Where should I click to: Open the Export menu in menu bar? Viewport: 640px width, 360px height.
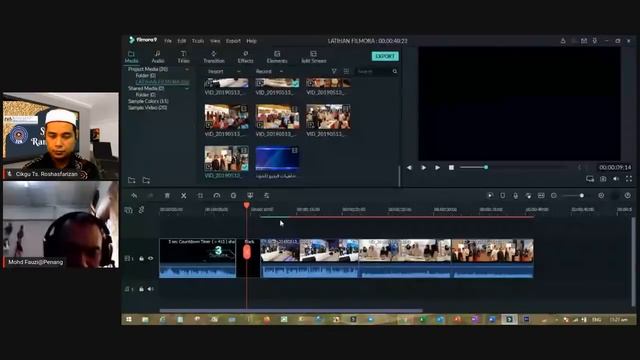[x=233, y=41]
